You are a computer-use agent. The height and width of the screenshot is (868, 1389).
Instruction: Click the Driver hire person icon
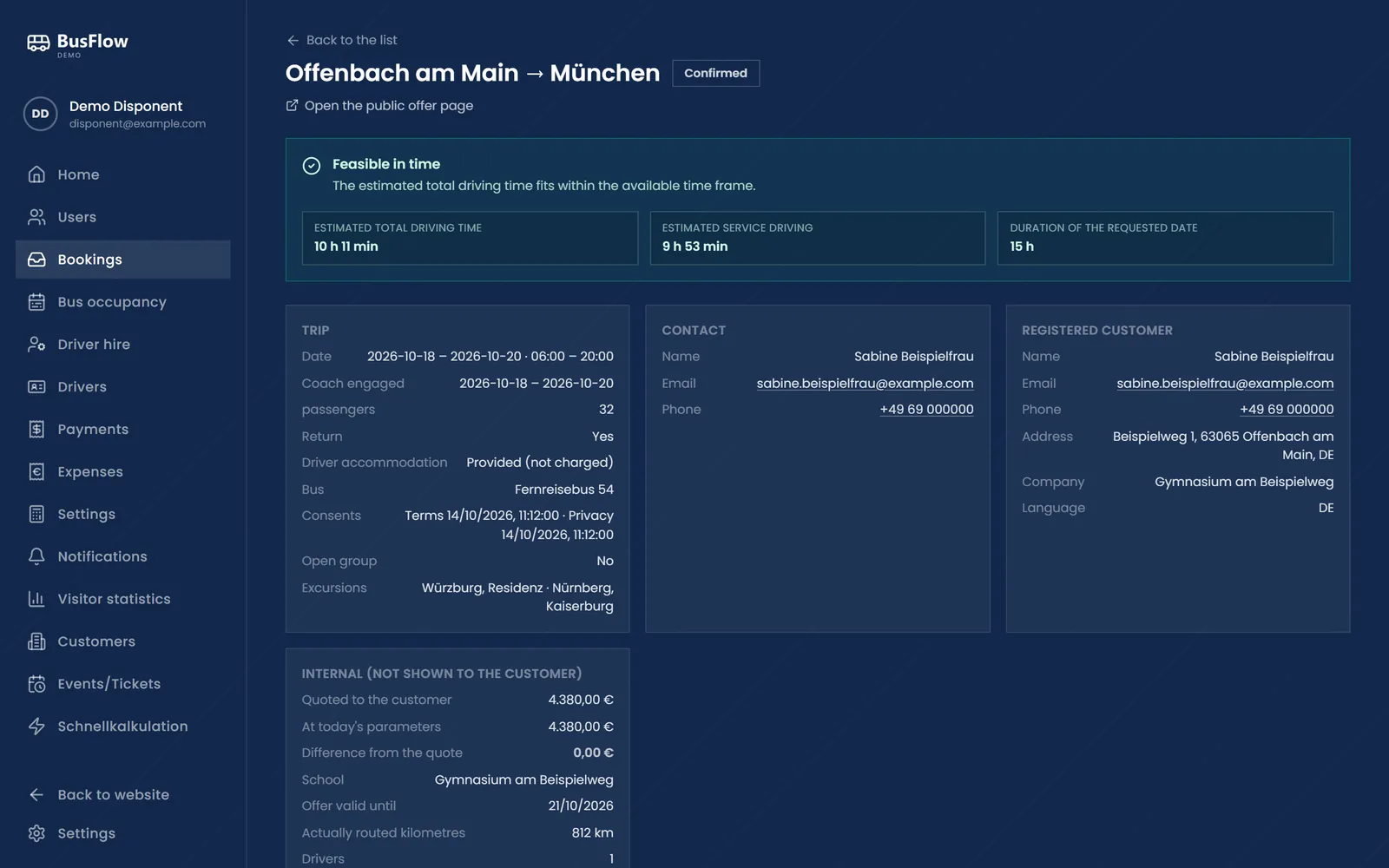[x=36, y=345]
